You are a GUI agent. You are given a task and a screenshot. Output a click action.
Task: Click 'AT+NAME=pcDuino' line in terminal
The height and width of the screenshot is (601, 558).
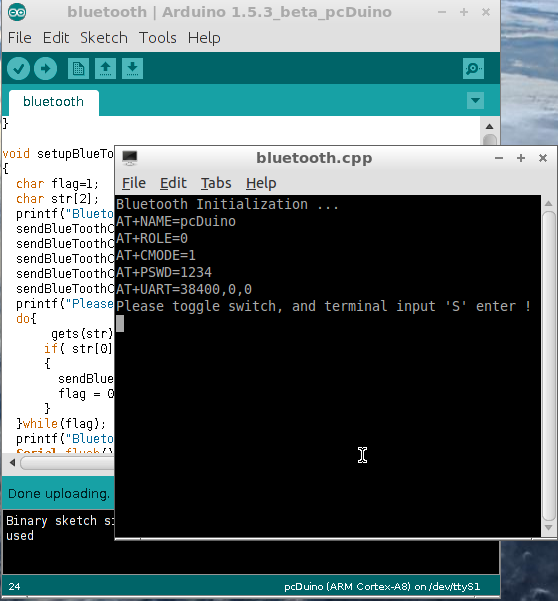(176, 221)
